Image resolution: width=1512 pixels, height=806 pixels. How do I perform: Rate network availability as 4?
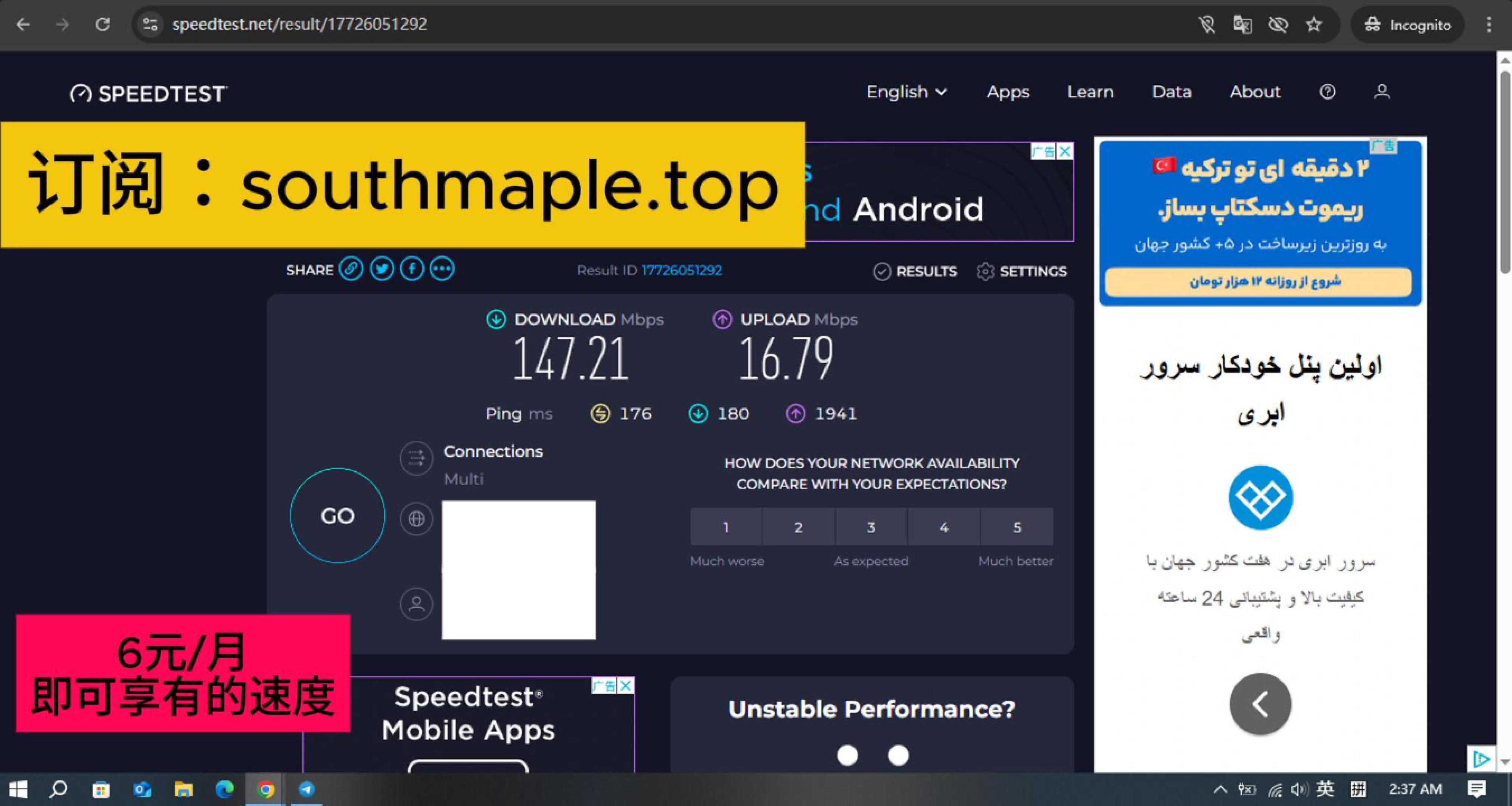click(944, 527)
